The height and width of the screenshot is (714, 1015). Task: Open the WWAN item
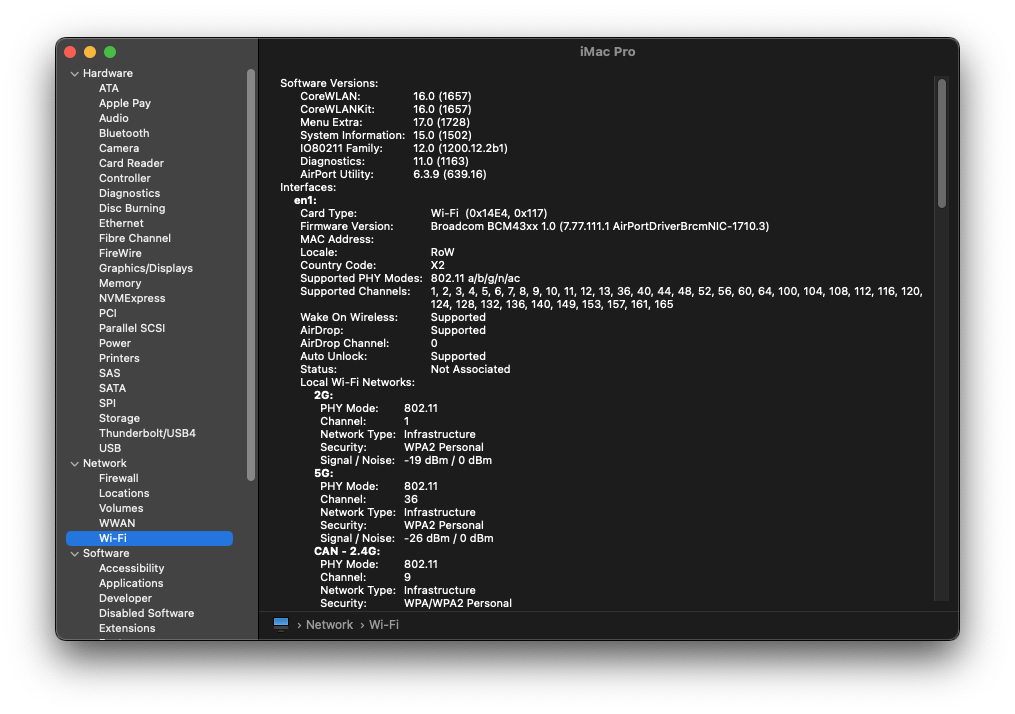(x=117, y=523)
